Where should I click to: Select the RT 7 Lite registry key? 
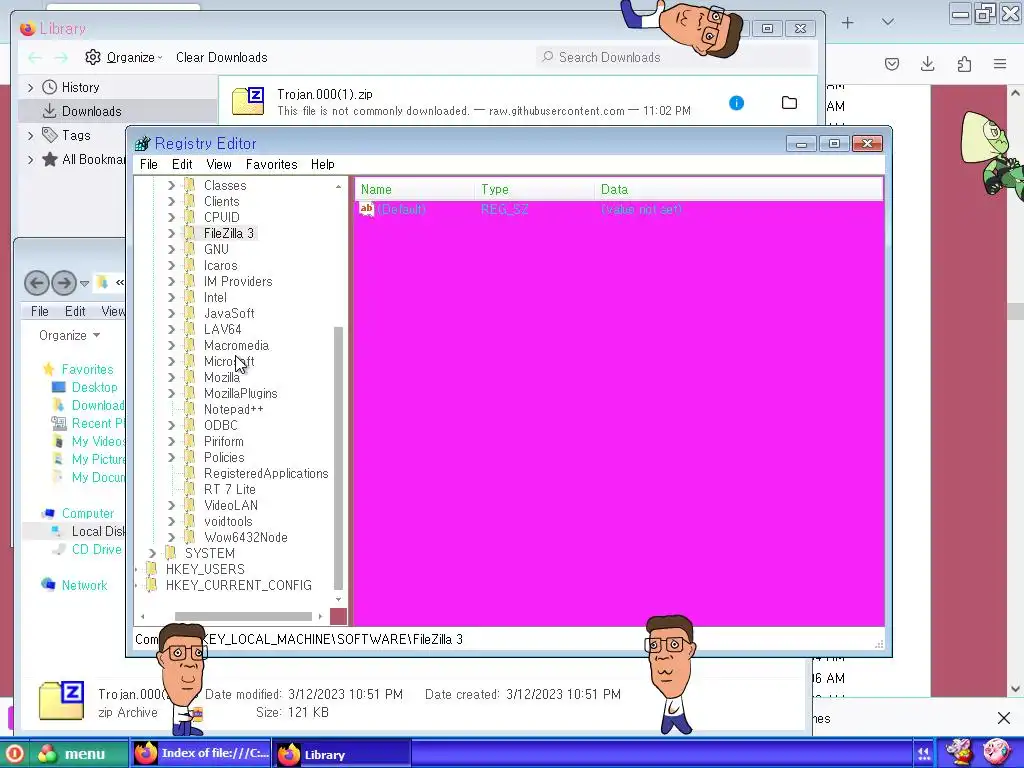coord(229,490)
